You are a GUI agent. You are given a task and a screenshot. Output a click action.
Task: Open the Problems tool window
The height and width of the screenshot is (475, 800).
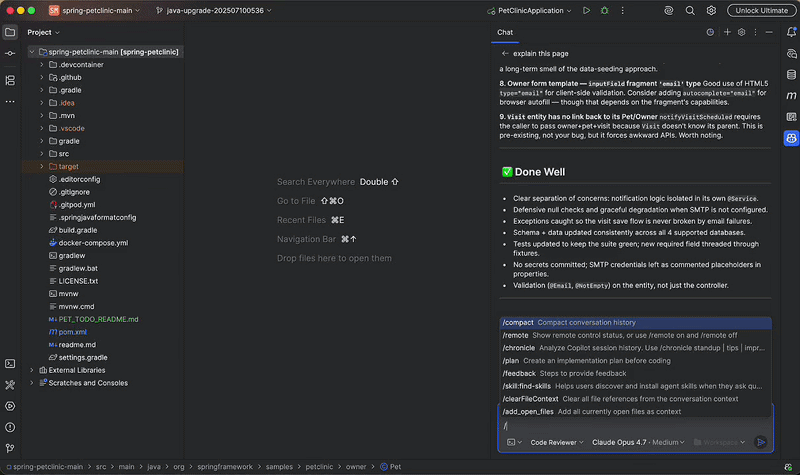tap(10, 428)
